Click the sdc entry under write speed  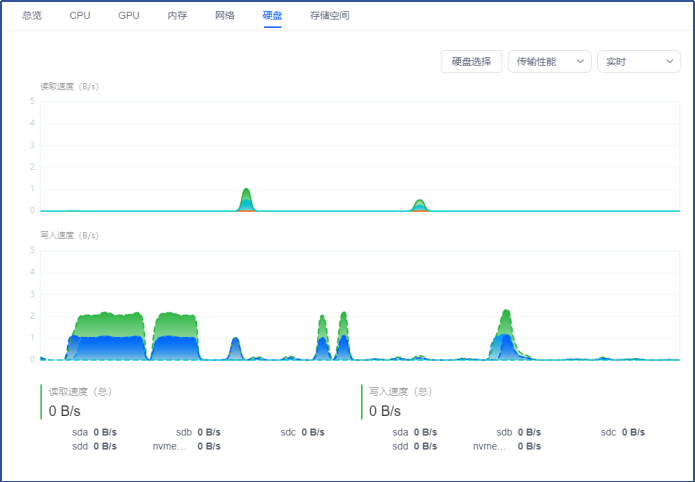tap(623, 432)
